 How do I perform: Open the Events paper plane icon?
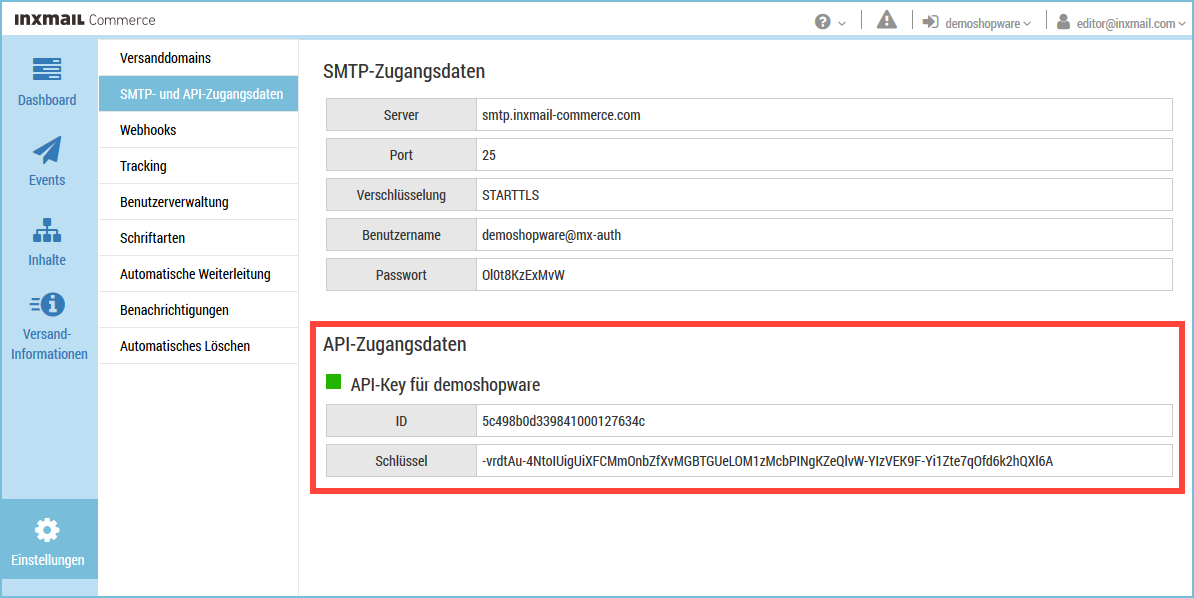47,149
